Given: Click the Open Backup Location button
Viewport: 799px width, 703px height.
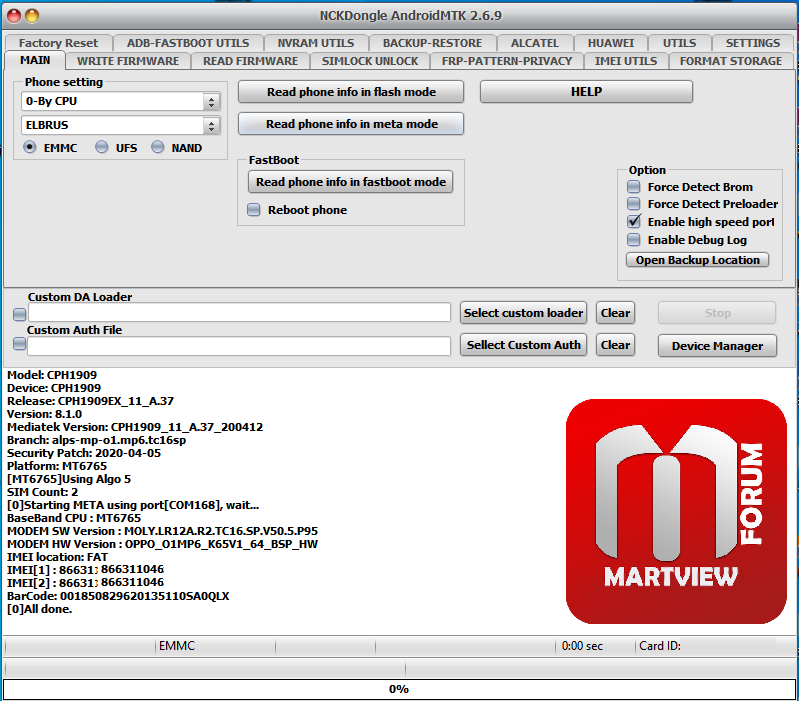Looking at the screenshot, I should (x=698, y=260).
